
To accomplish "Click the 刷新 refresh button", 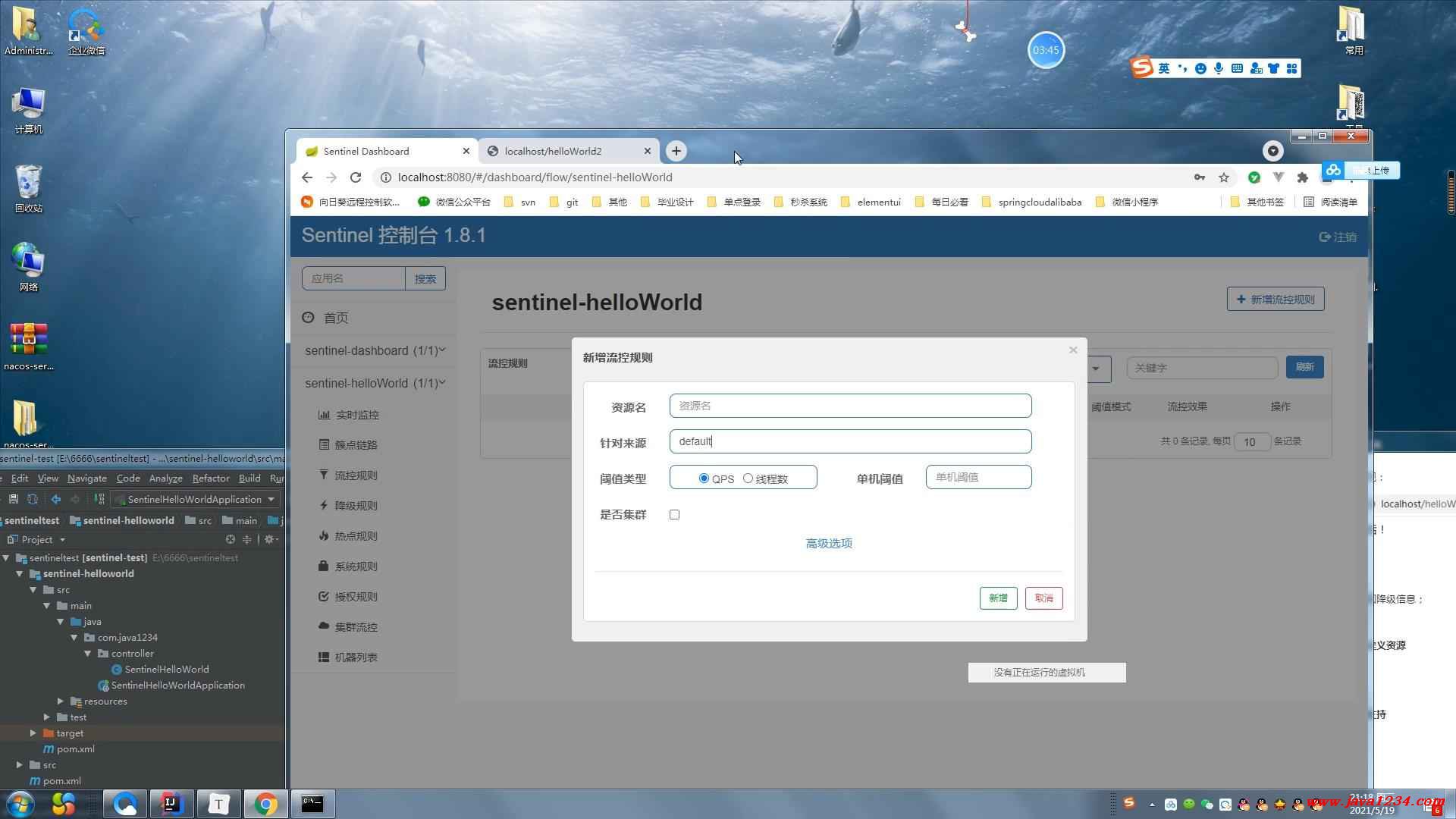I will pos(1304,367).
